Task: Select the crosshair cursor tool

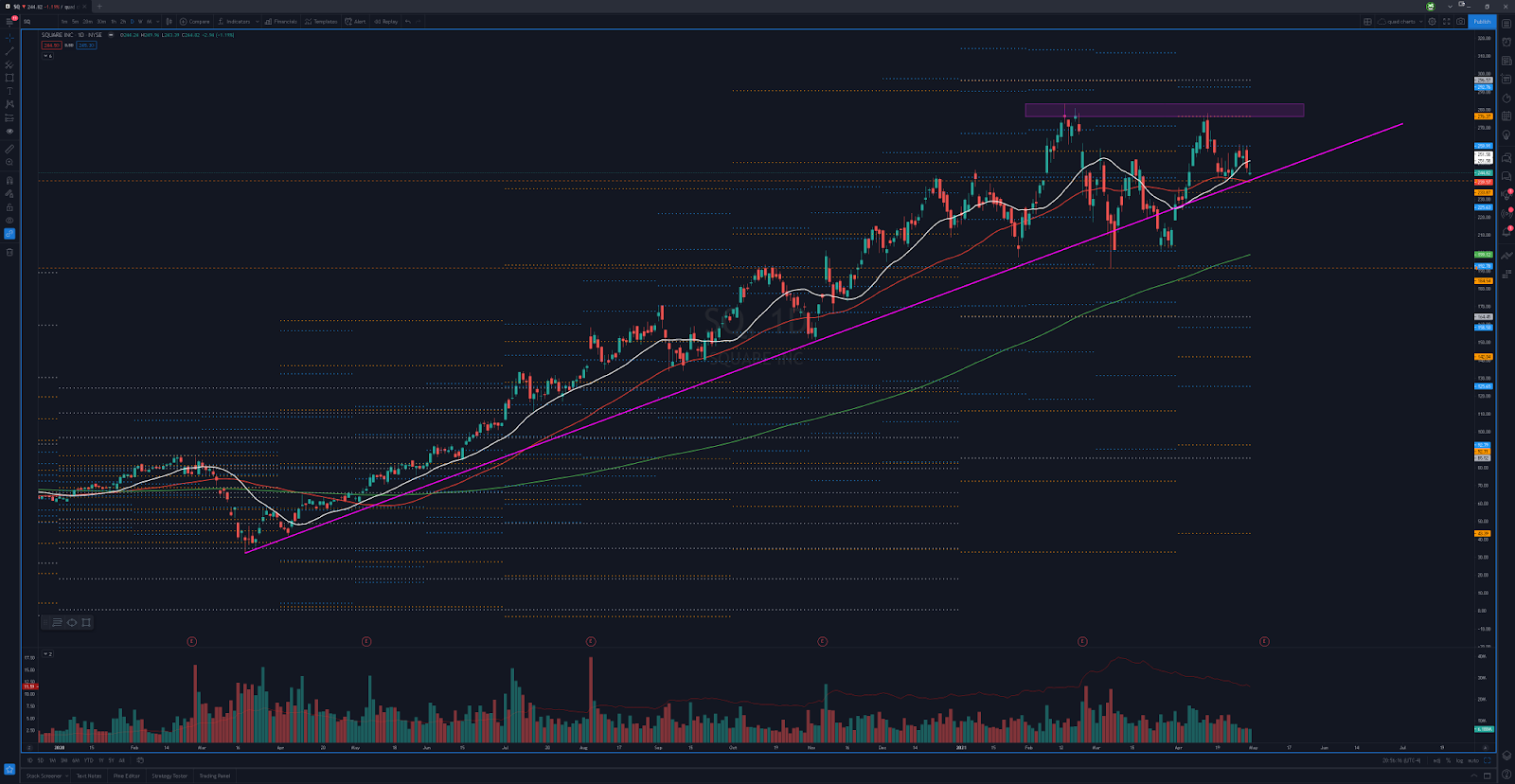Action: [x=9, y=38]
